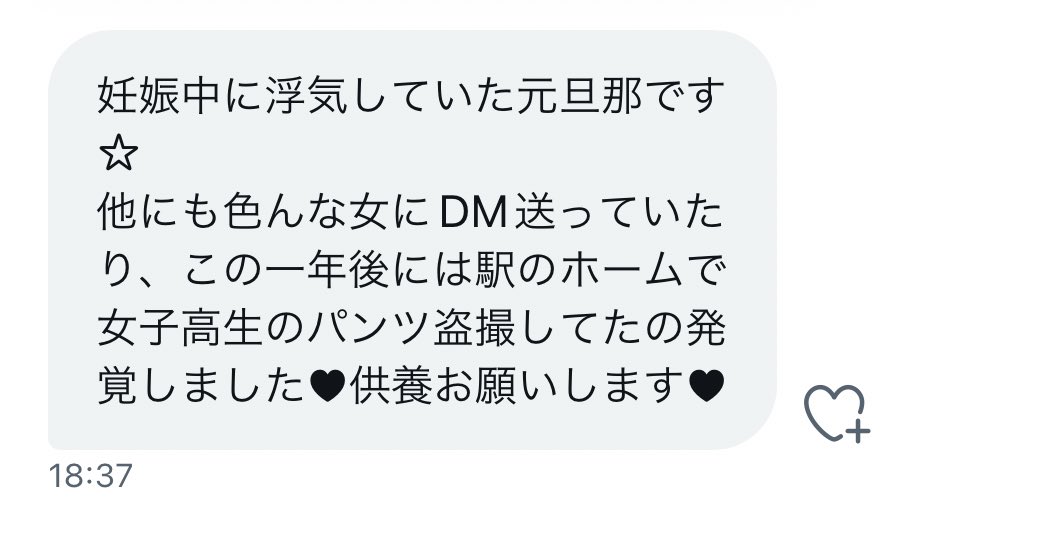Click the black heart ending the message

706,387
